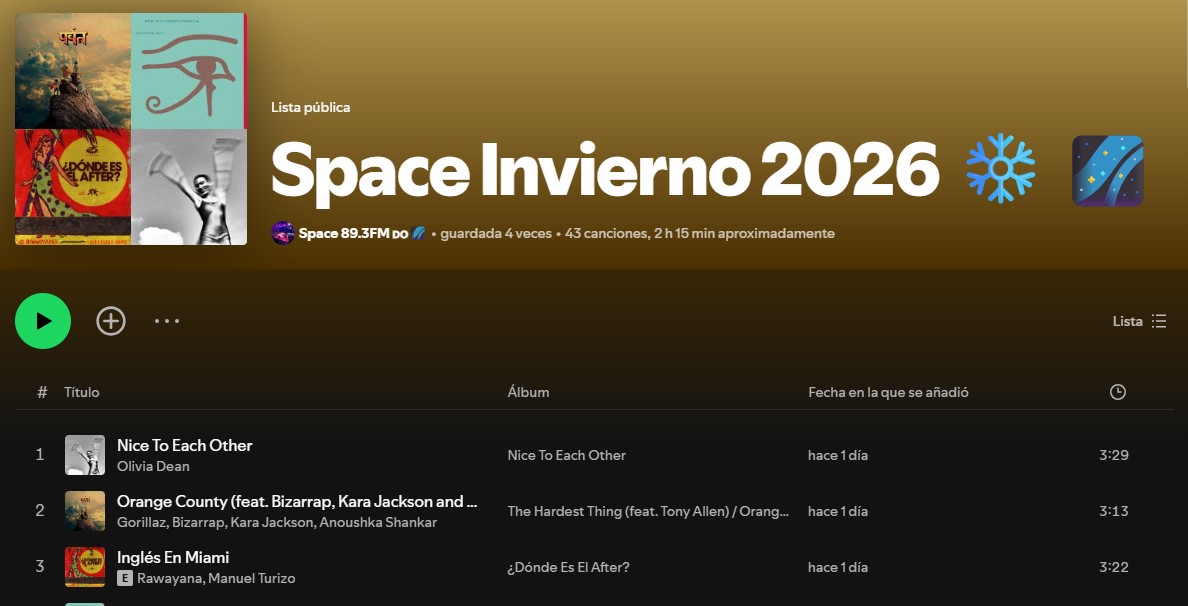Image resolution: width=1188 pixels, height=606 pixels.
Task: Open the Manuel Turizo artist link
Action: point(251,578)
